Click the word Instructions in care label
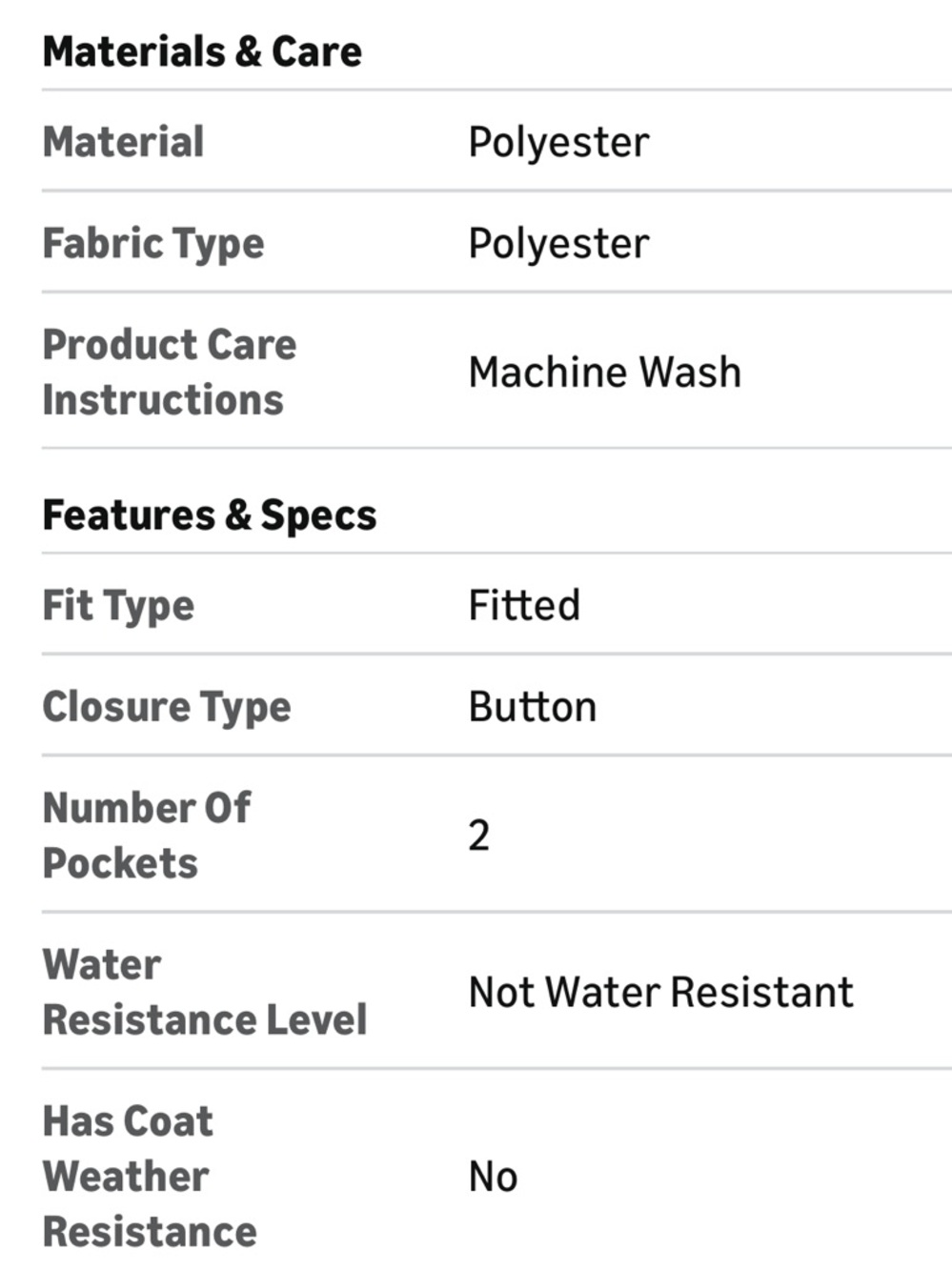This screenshot has height=1270, width=952. click(163, 400)
